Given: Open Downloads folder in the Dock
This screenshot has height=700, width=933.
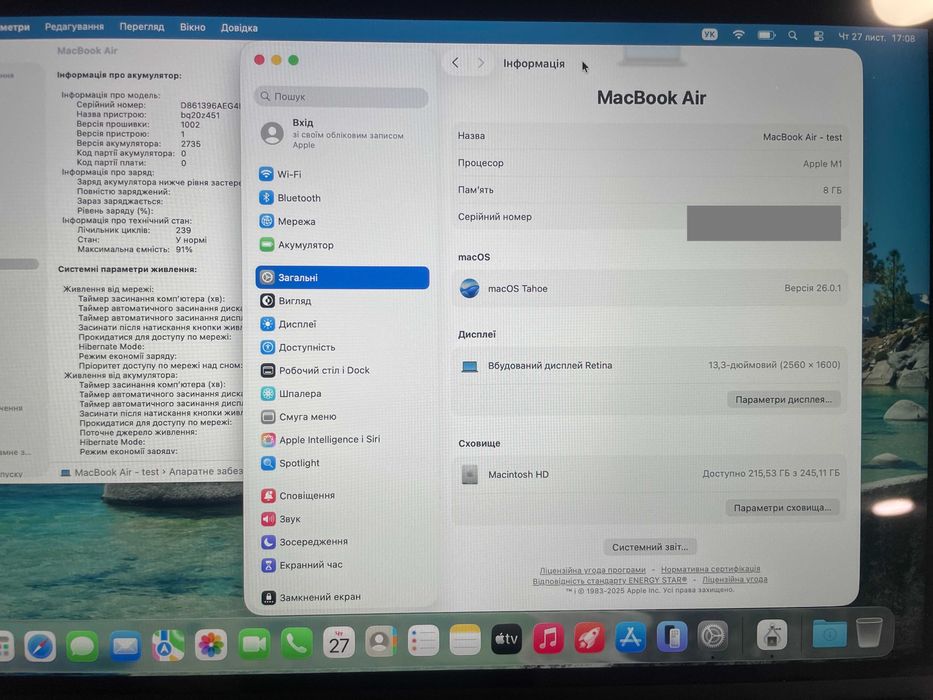Looking at the screenshot, I should [829, 633].
